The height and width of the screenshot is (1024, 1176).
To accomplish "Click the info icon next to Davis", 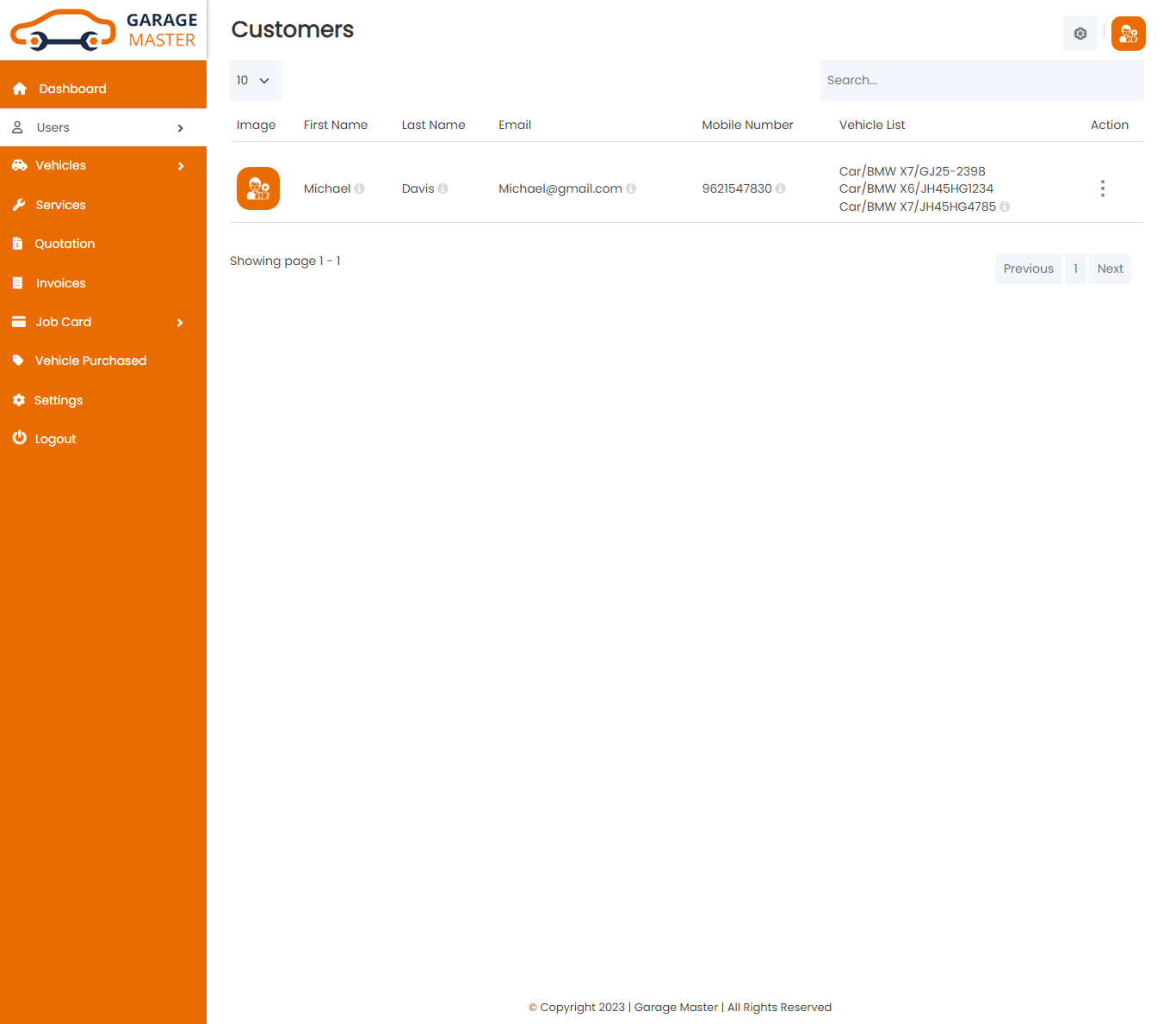I will (443, 188).
